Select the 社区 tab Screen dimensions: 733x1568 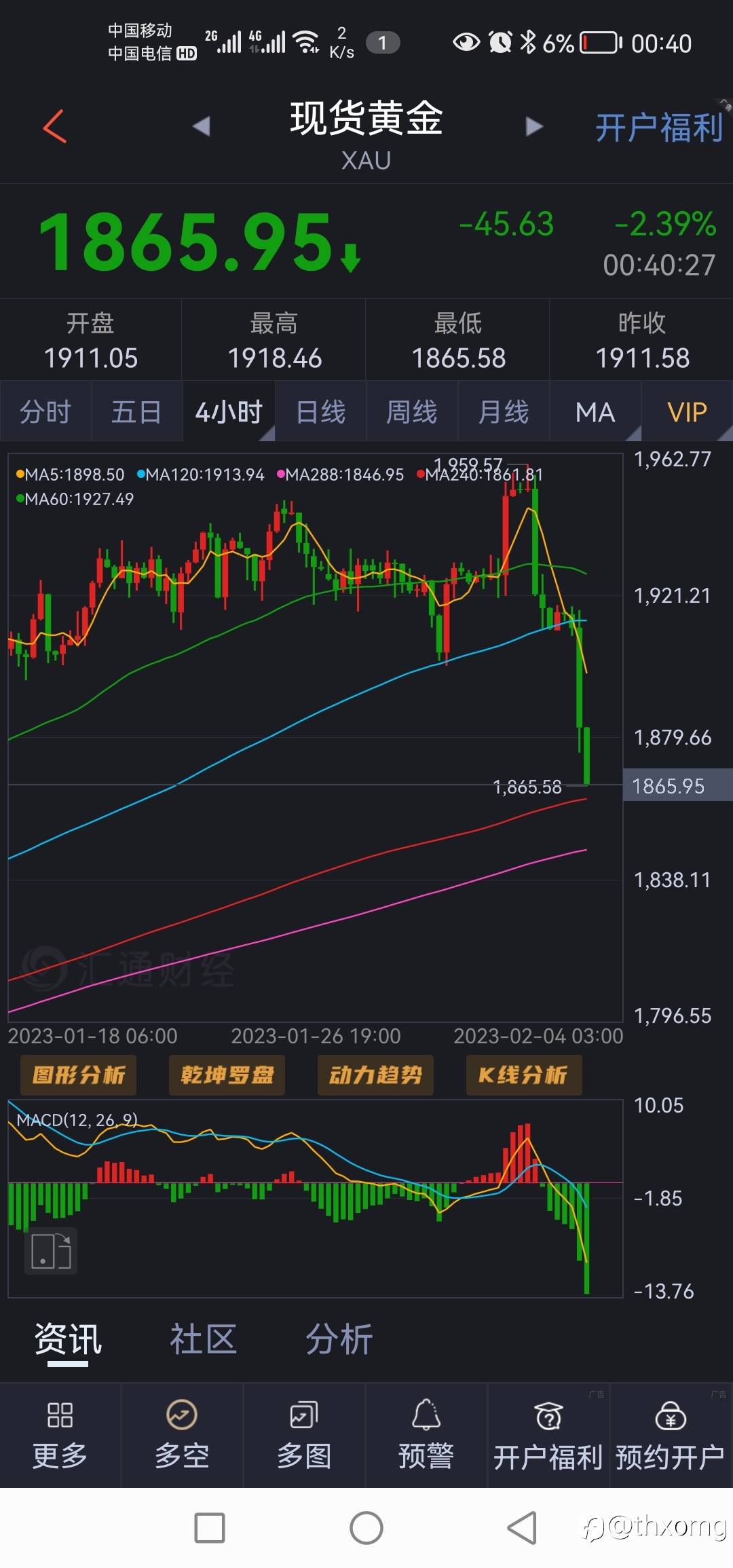(x=203, y=1339)
